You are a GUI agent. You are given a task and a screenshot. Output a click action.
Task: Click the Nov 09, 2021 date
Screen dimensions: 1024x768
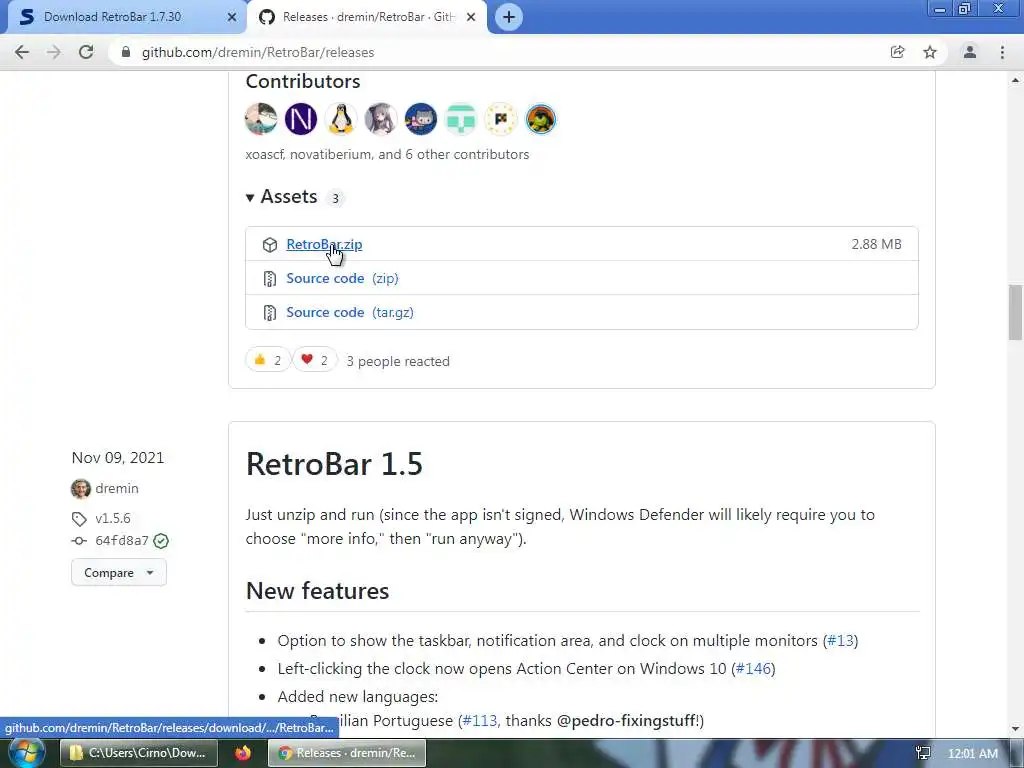[118, 458]
